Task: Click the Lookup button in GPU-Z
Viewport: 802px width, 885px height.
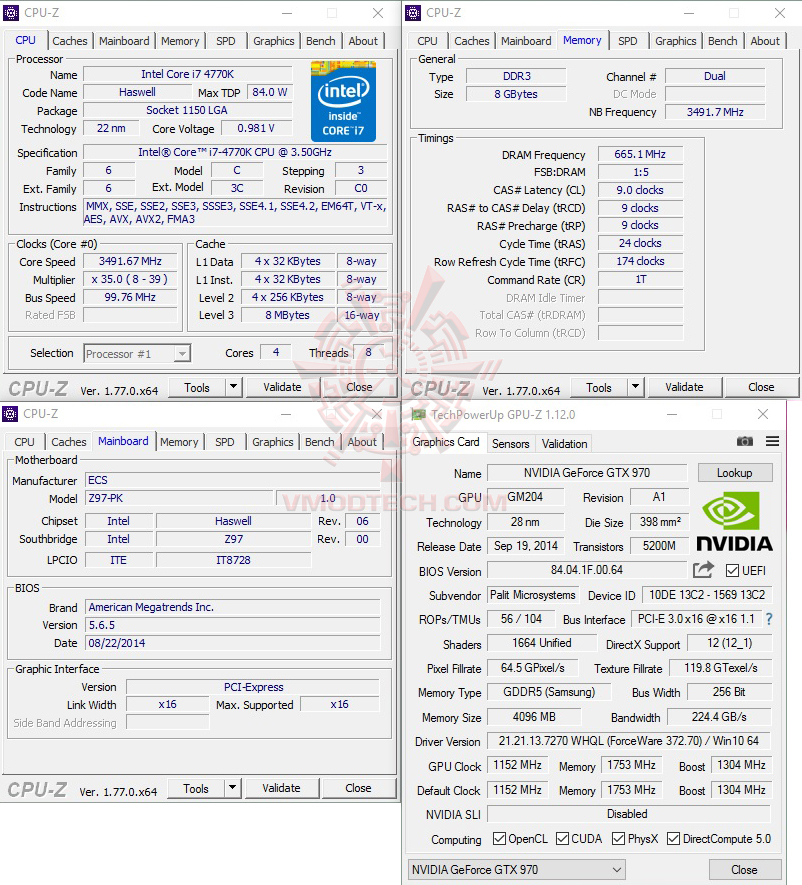Action: [x=735, y=472]
